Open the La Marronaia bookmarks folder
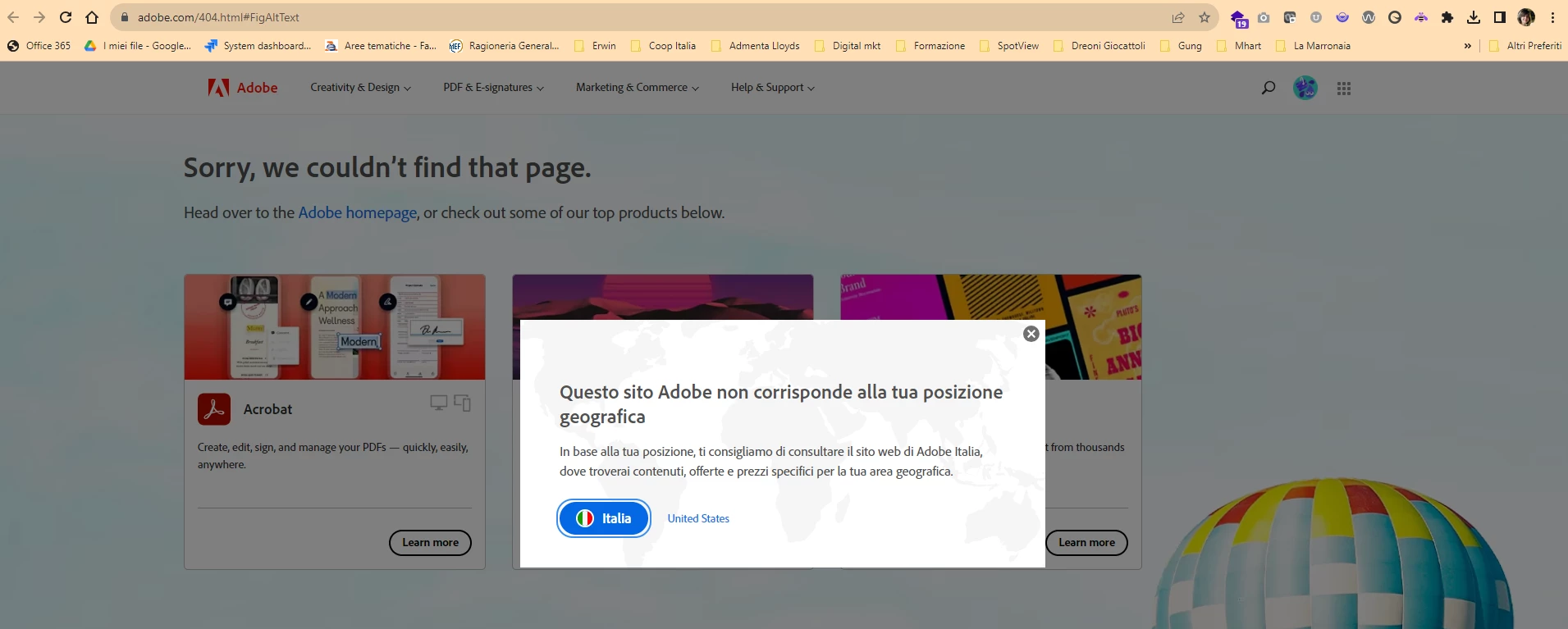Screen dimensions: 1568x629 (x=1313, y=46)
